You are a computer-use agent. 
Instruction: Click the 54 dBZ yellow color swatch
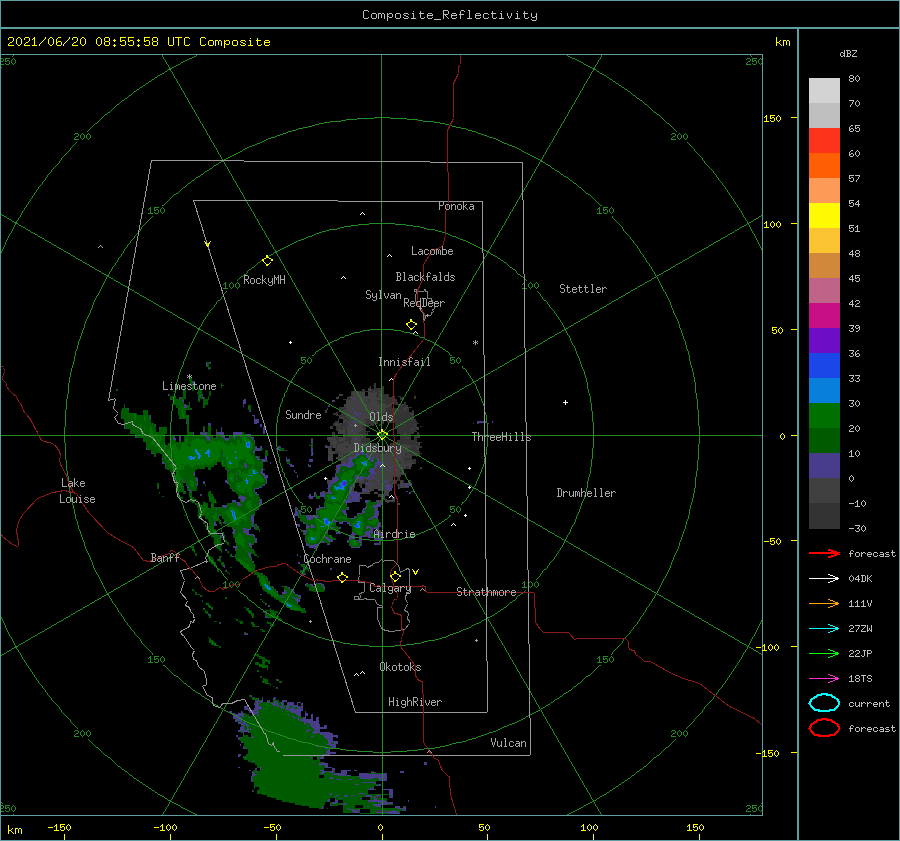(824, 215)
